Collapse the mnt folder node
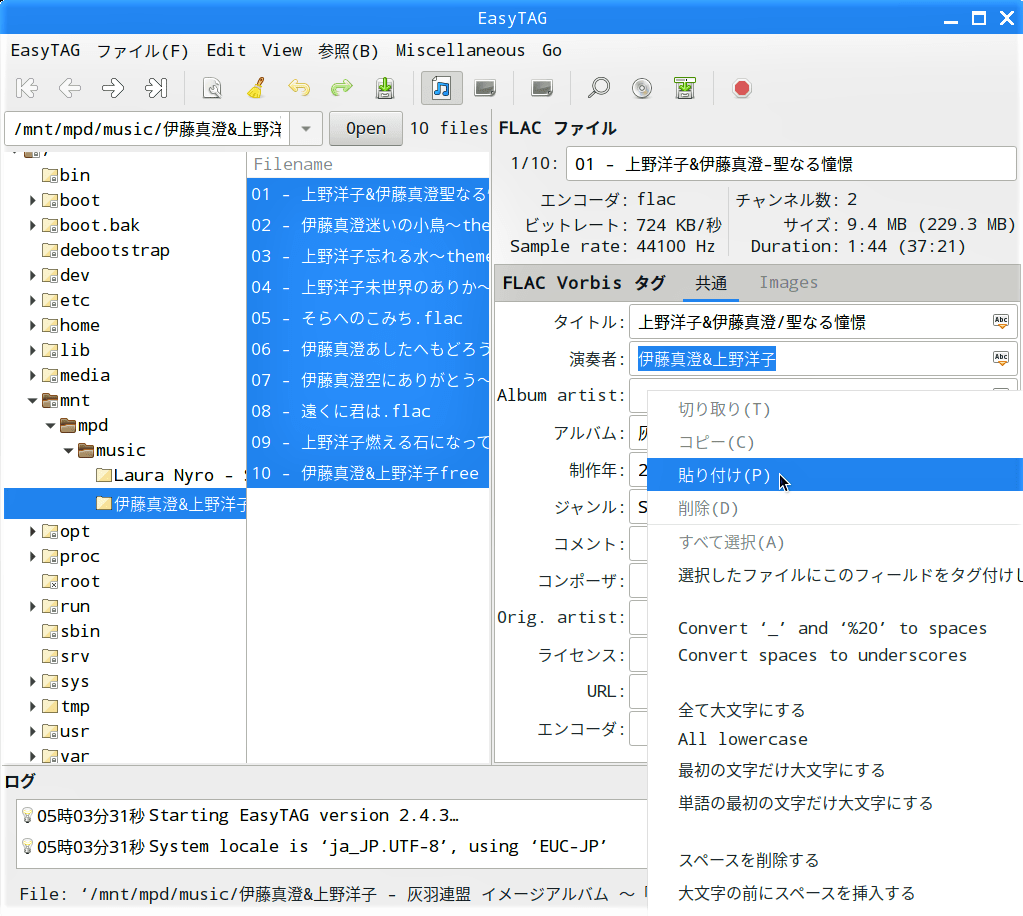The height and width of the screenshot is (916, 1023). pyautogui.click(x=32, y=401)
